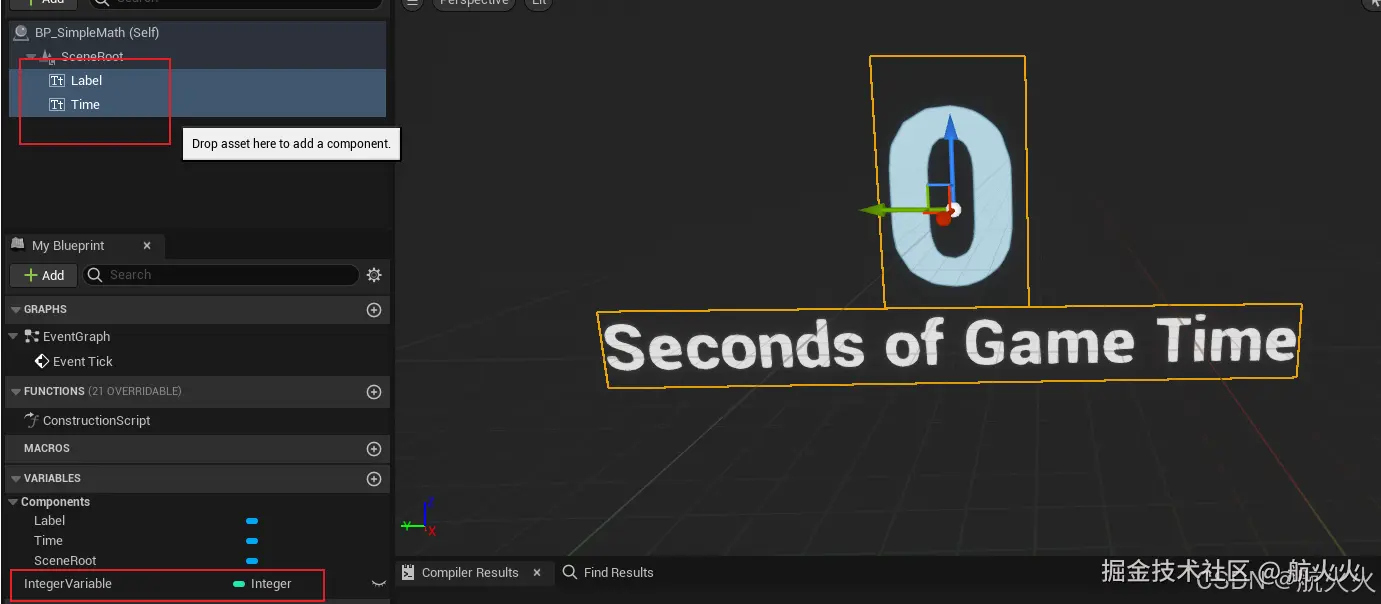Open the Integer type dropdown for IntegerVariable
1381x604 pixels.
262,584
